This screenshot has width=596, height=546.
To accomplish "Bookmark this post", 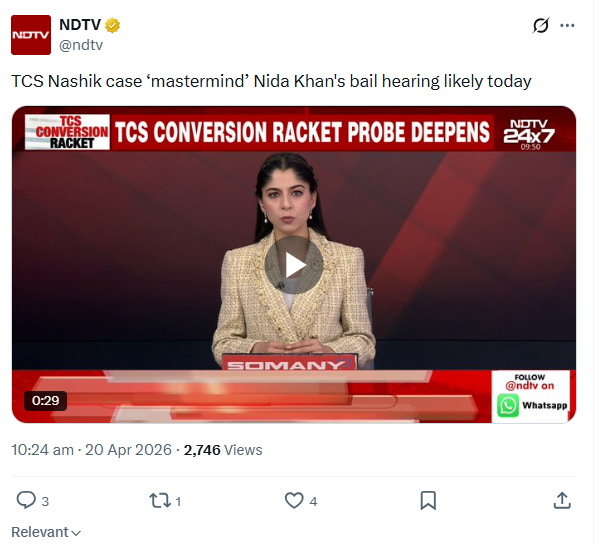I will point(428,500).
